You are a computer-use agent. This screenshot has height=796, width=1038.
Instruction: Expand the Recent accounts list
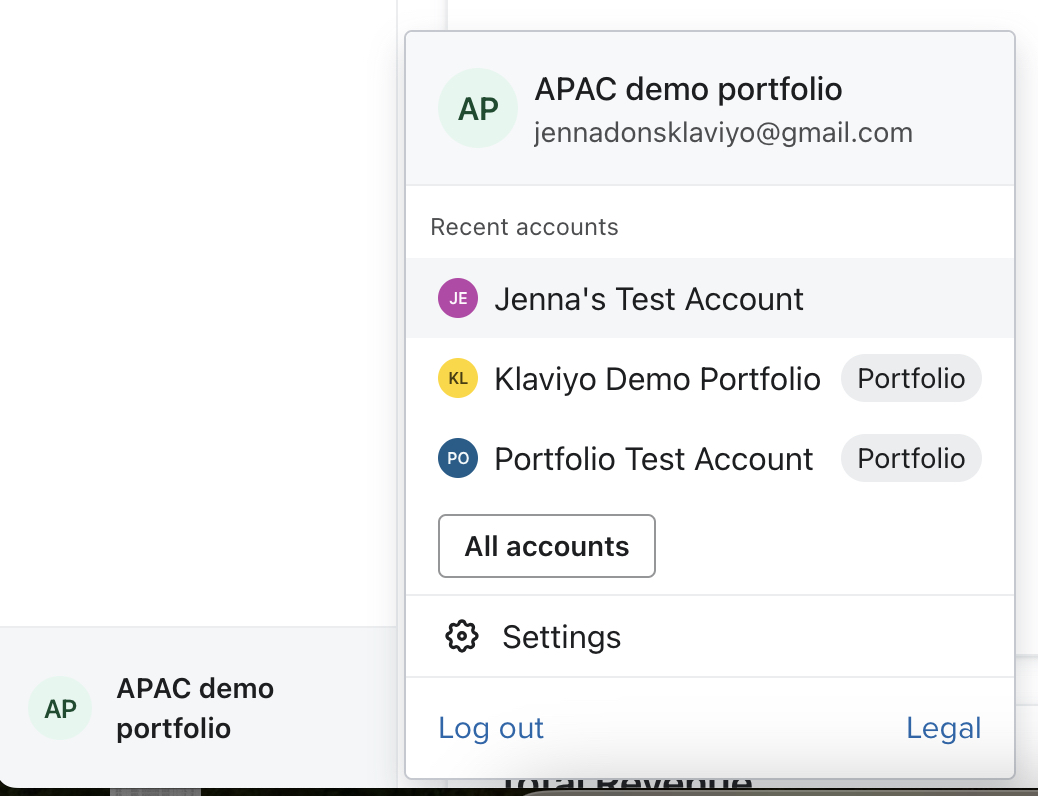(524, 226)
